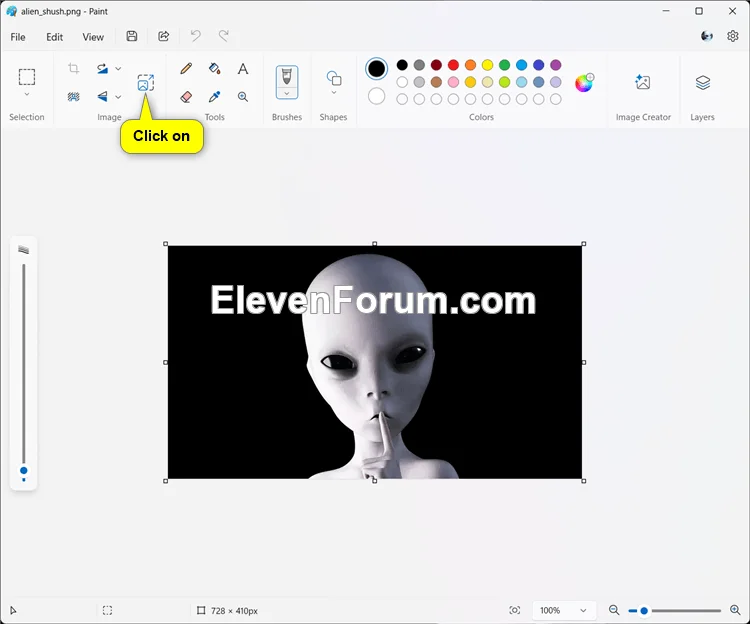750x624 pixels.
Task: Expand the Brushes dropdown chevron
Action: point(287,93)
